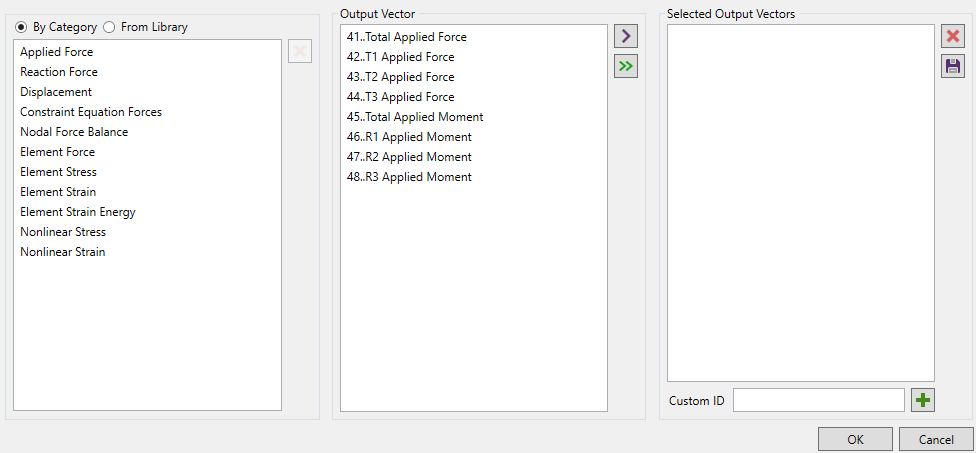
Task: Select the By Category radio button
Action: click(x=21, y=27)
